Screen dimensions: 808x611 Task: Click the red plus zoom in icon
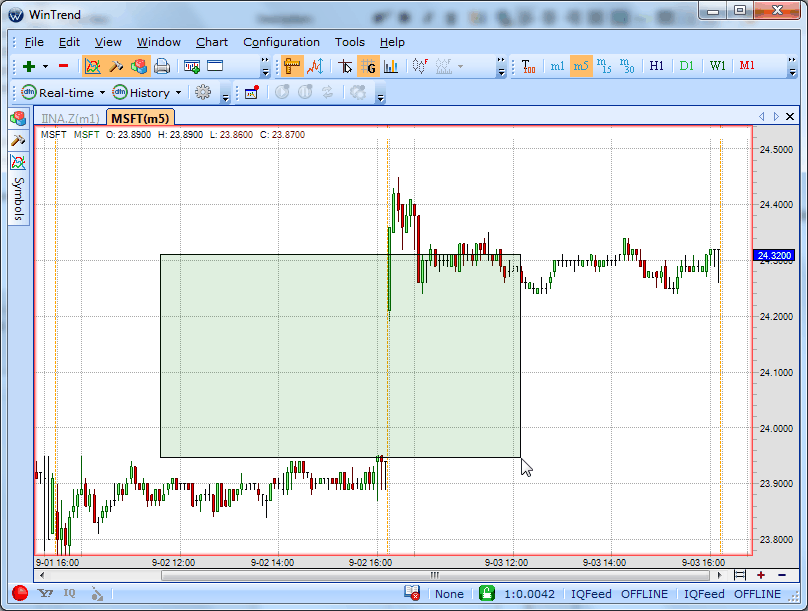[761, 575]
